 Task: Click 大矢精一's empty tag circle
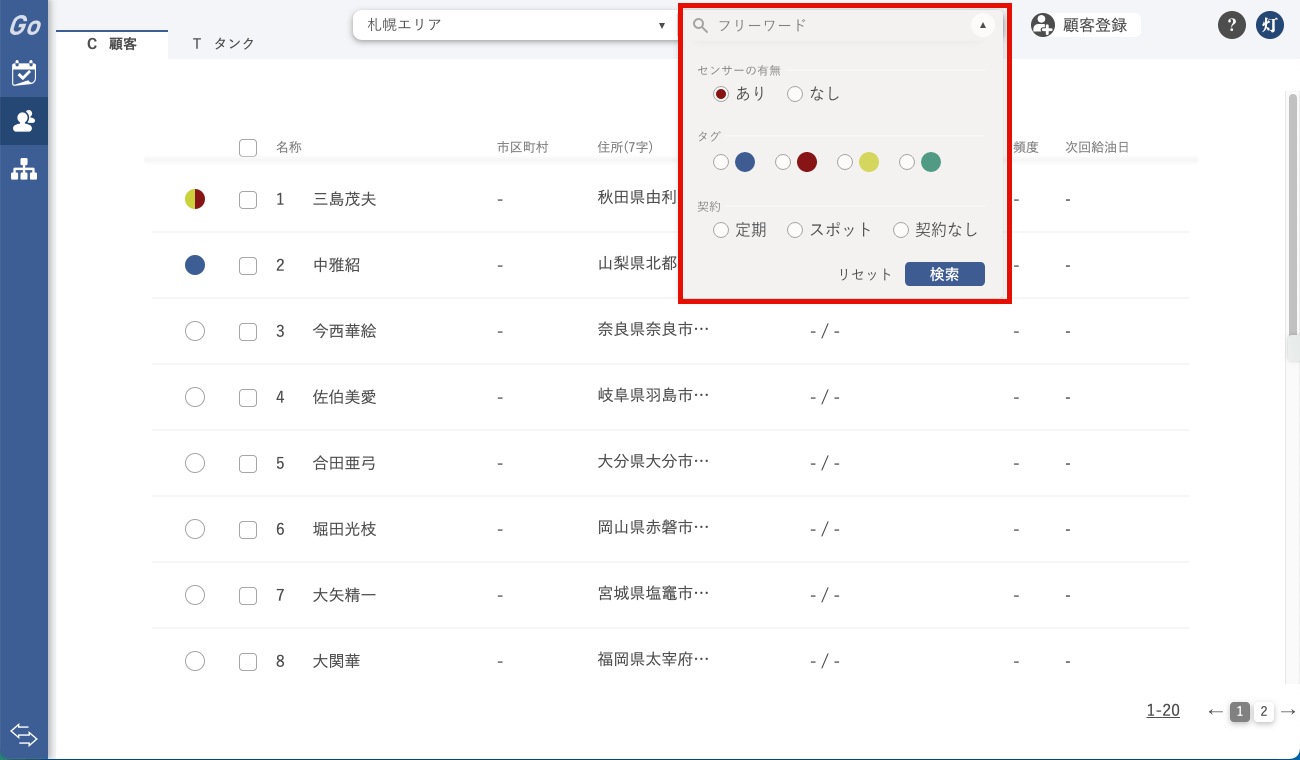(x=195, y=595)
